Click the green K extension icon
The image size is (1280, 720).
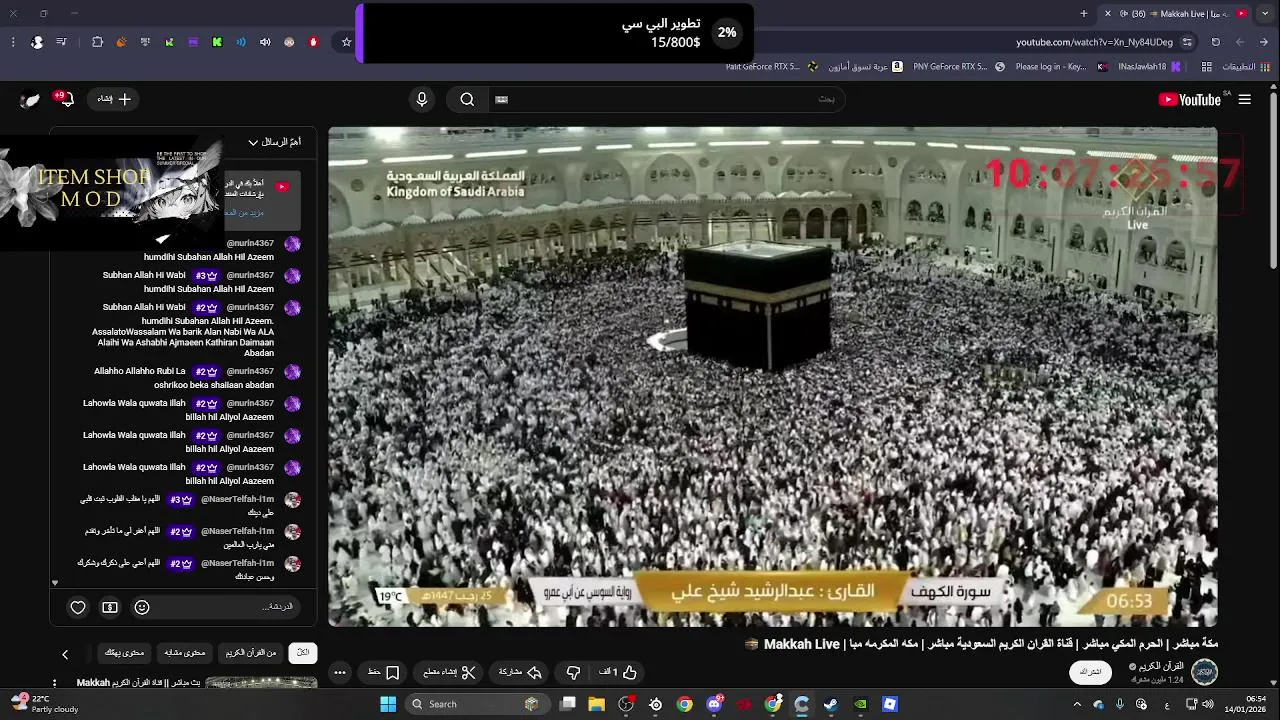click(217, 42)
